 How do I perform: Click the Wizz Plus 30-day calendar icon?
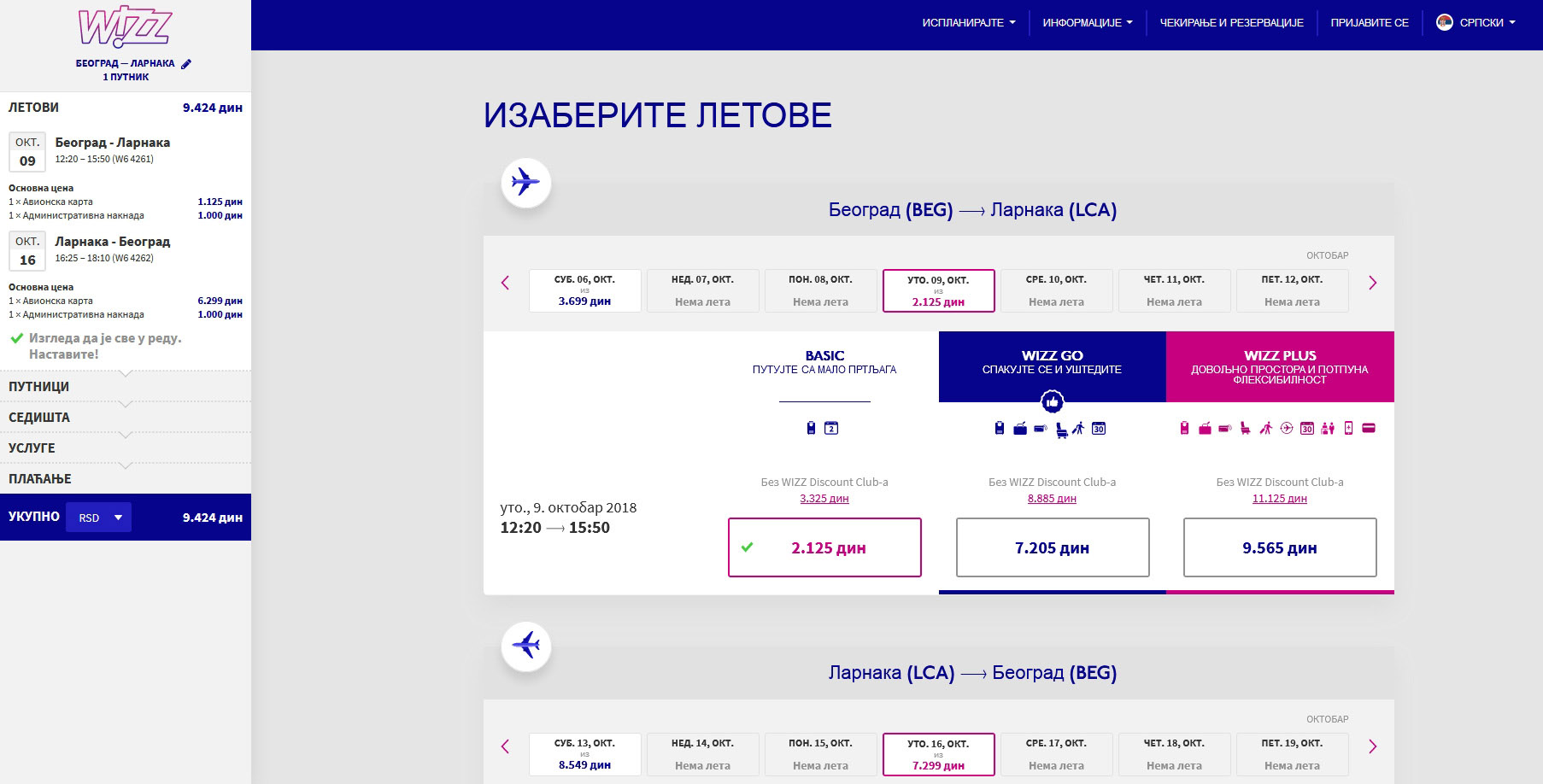(1307, 428)
